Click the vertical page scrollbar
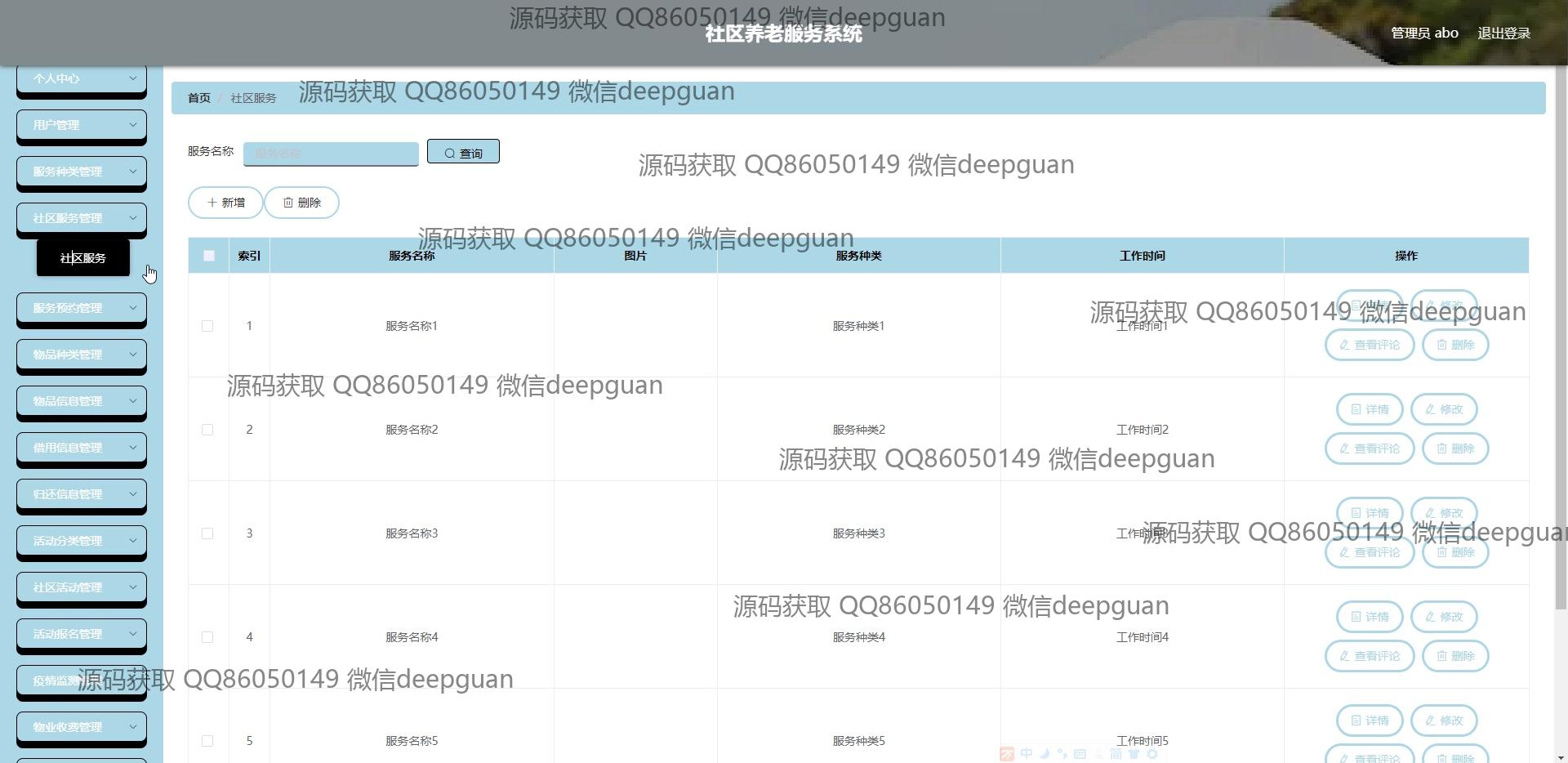The height and width of the screenshot is (763, 1568). (1561, 338)
